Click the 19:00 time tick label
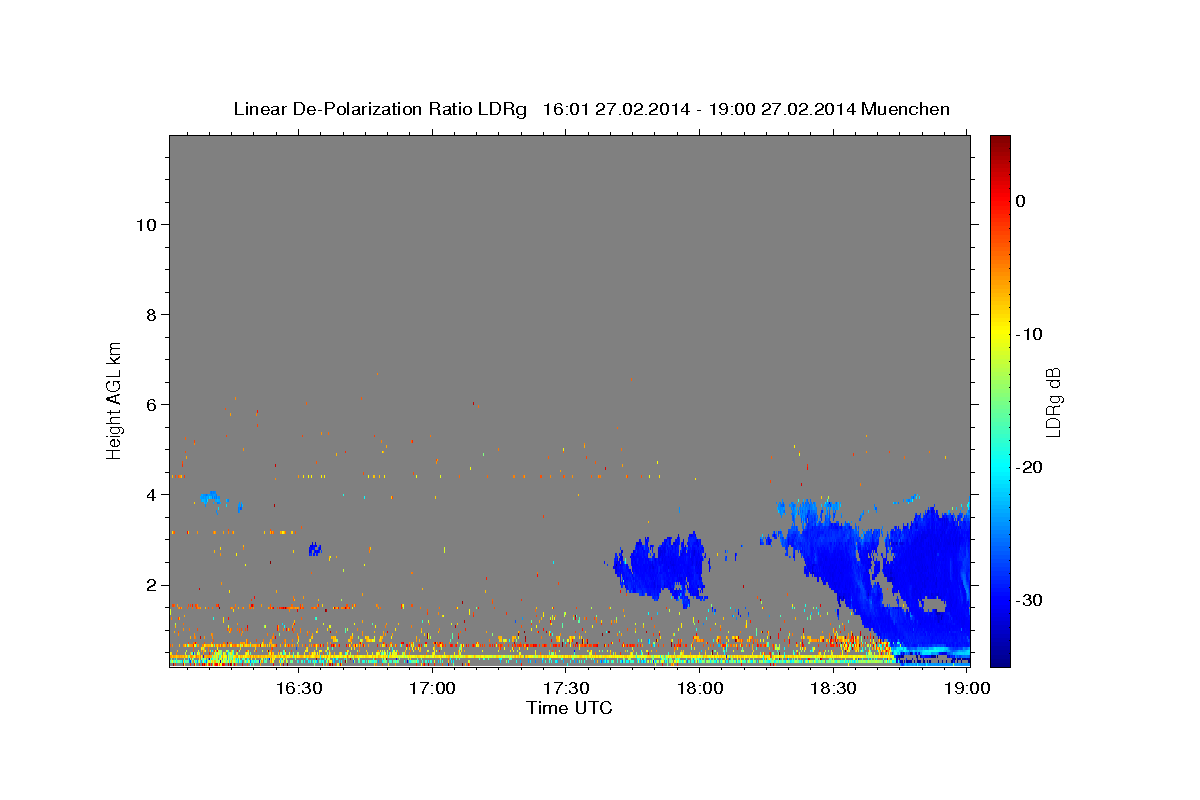 (966, 688)
